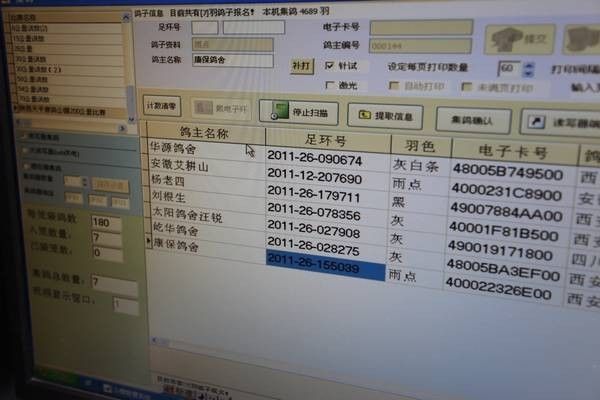Click the 补打 button

(302, 66)
